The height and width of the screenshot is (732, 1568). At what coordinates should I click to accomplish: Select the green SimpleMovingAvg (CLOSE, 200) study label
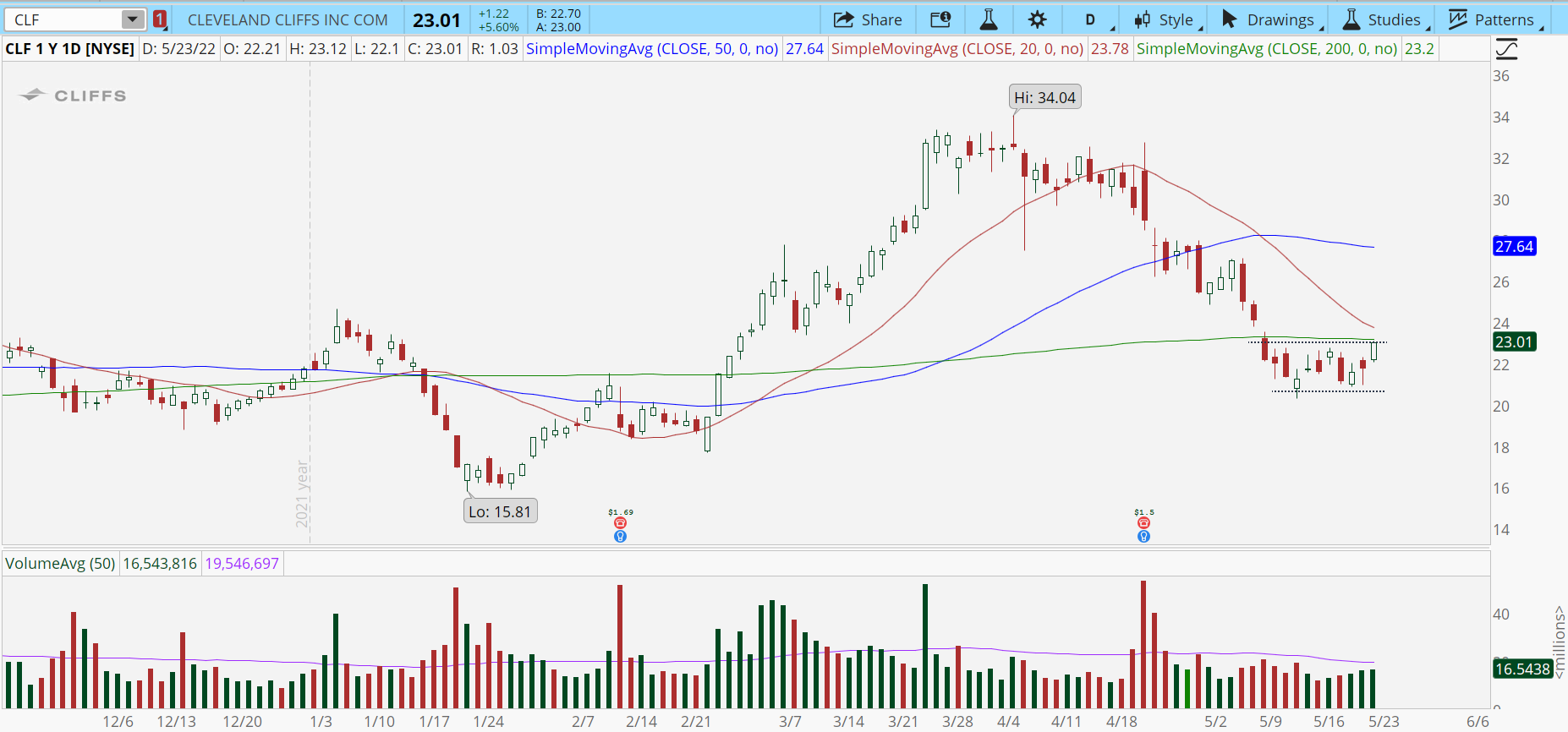click(1267, 49)
